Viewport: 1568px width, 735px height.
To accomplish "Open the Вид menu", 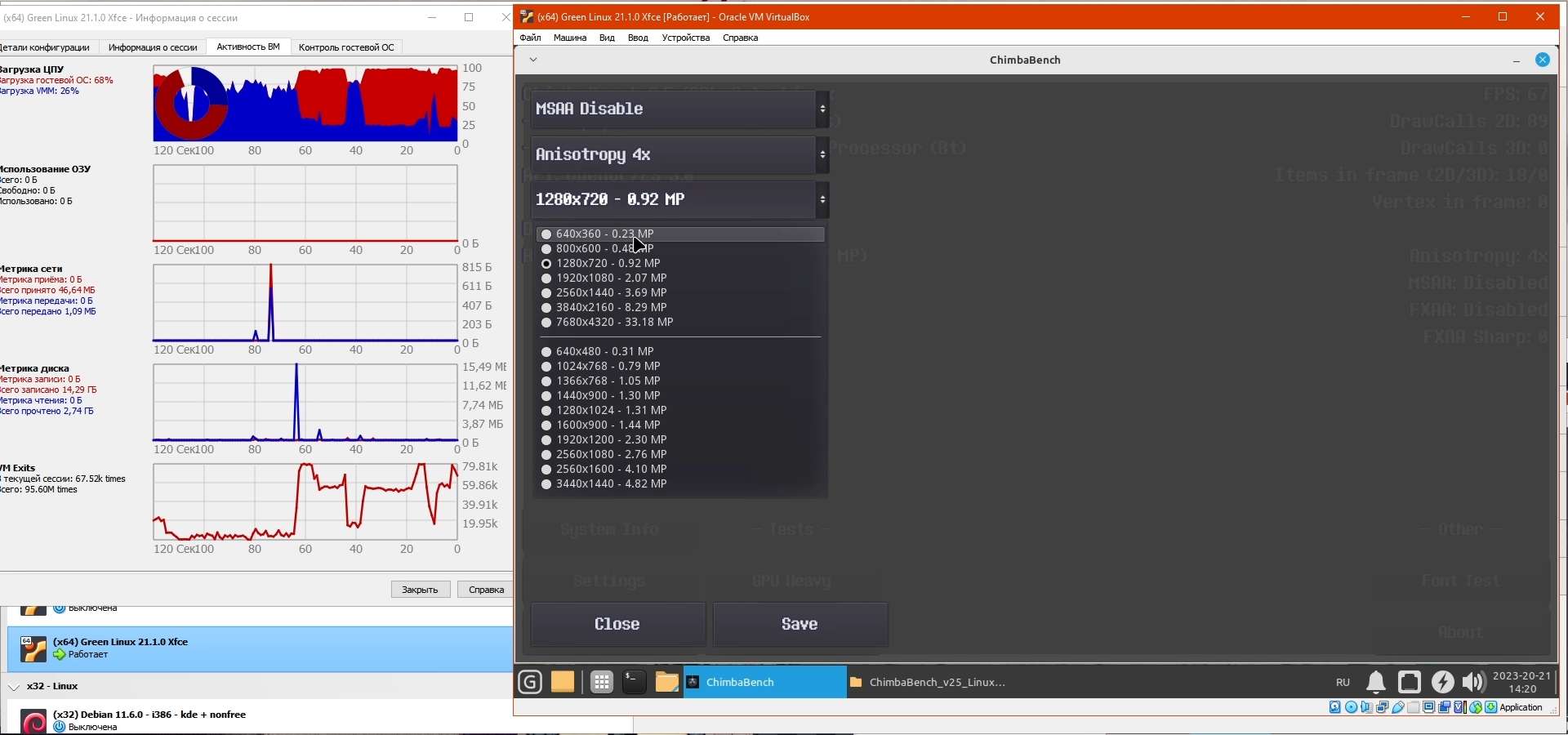I will click(607, 38).
